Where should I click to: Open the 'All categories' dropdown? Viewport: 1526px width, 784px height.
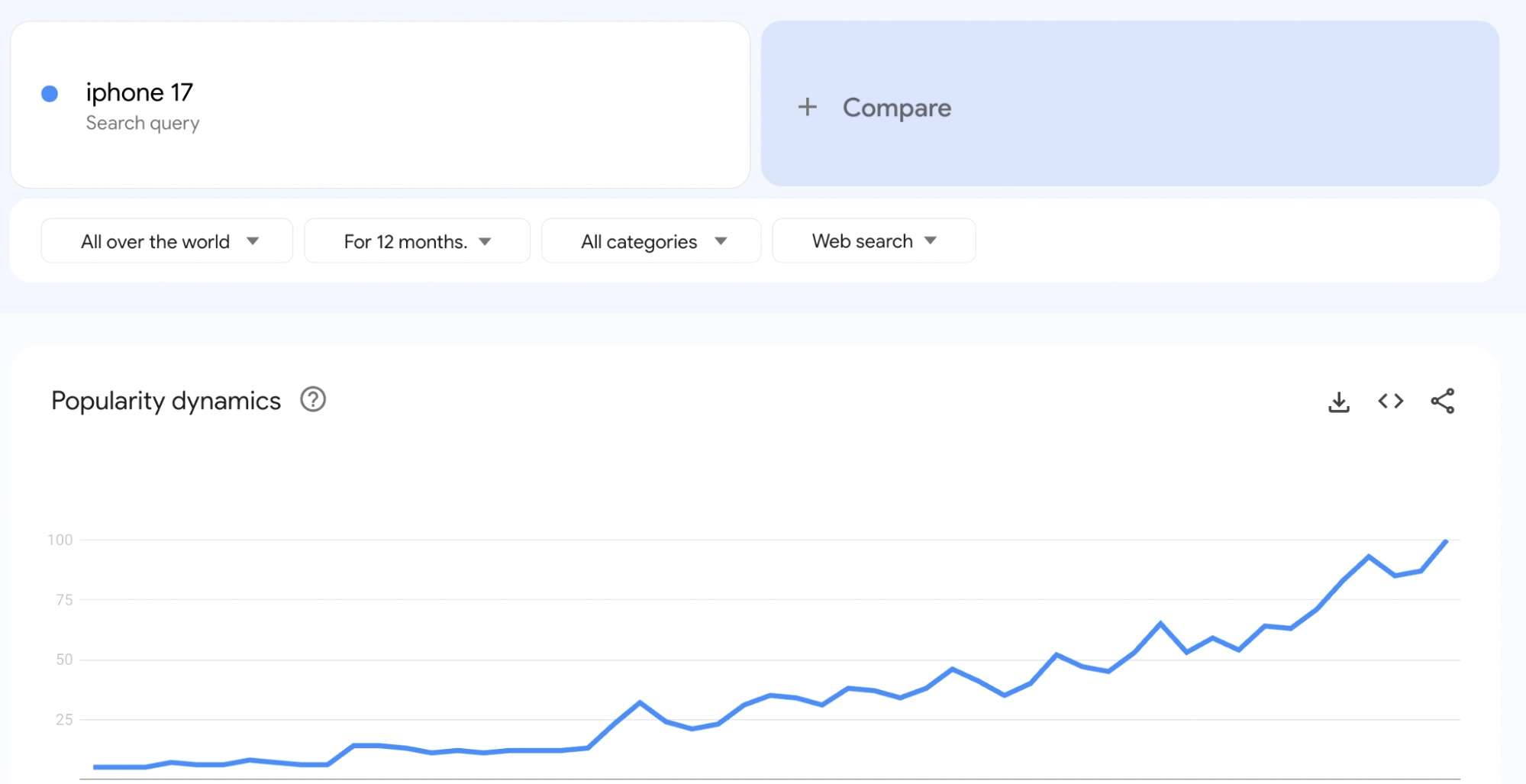pos(650,241)
